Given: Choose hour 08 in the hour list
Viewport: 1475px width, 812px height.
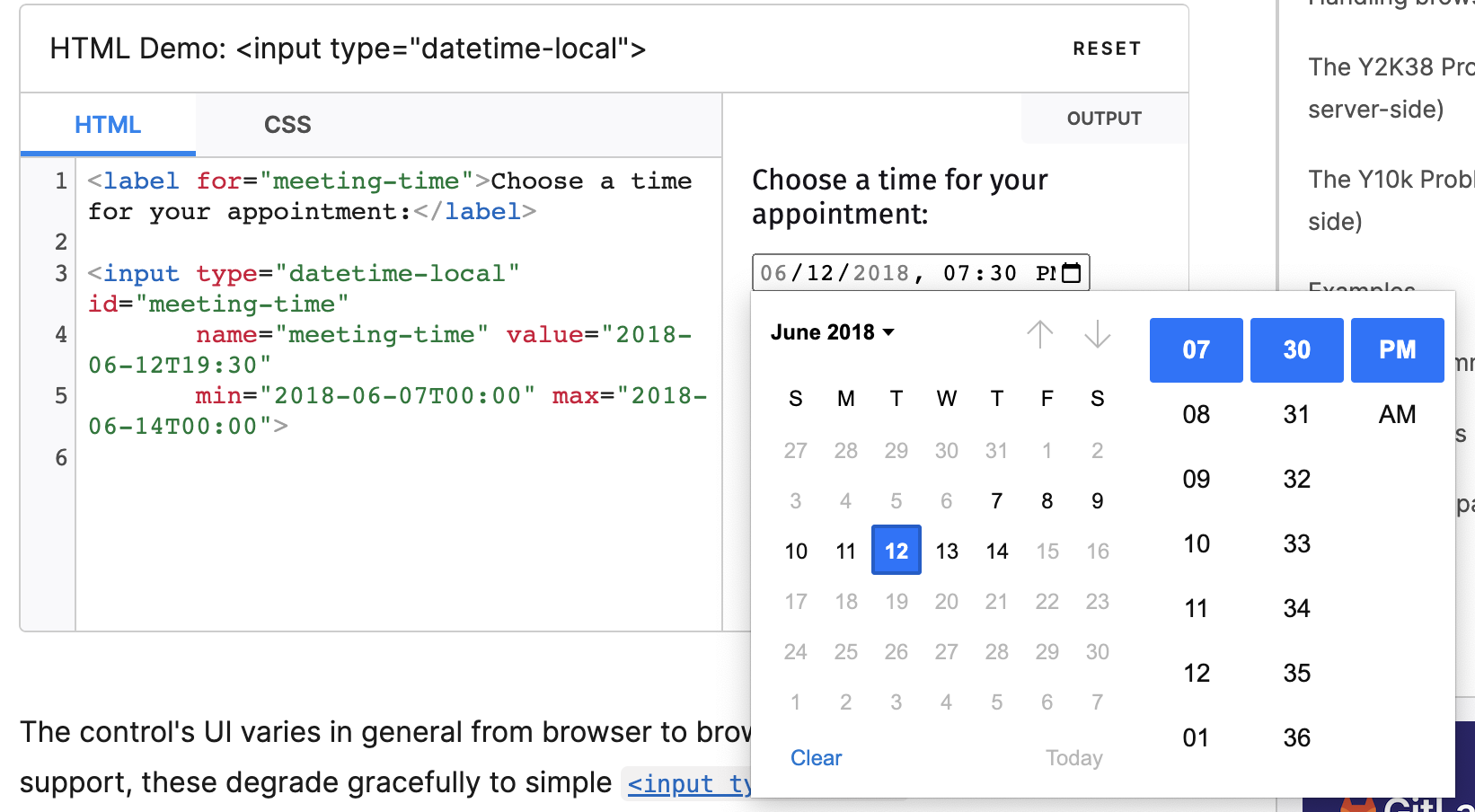Looking at the screenshot, I should point(1196,414).
